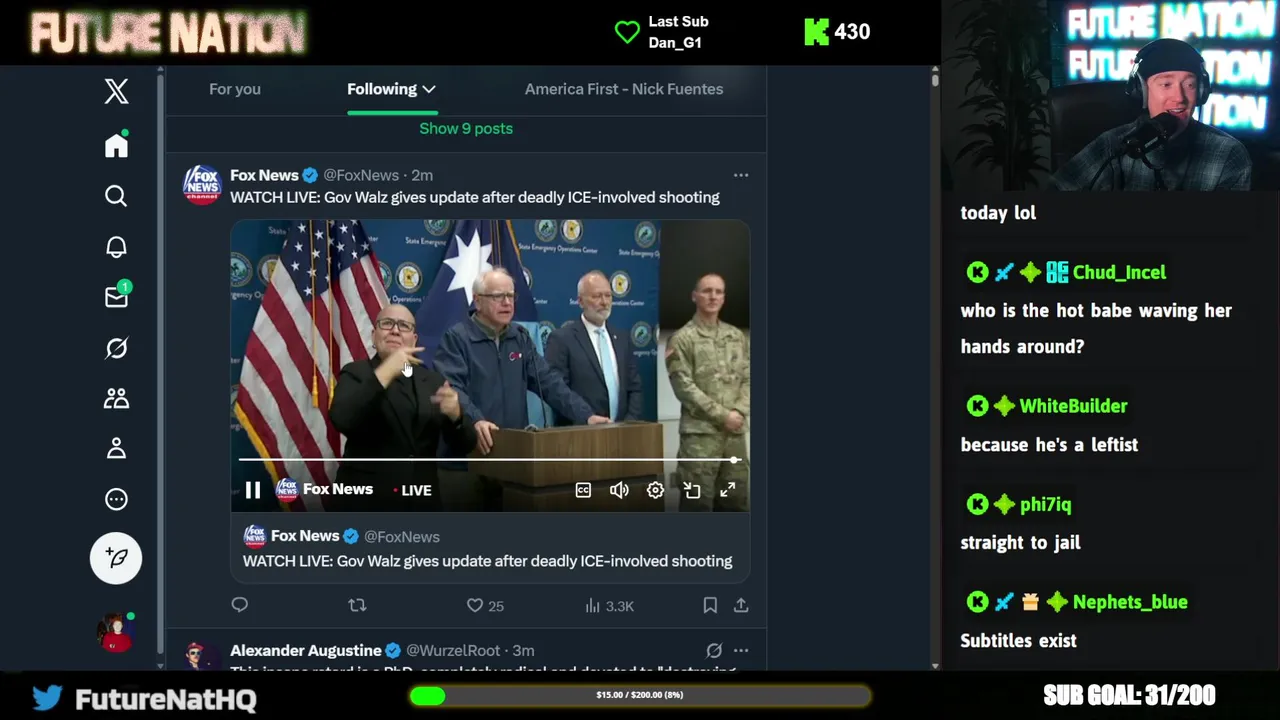Image resolution: width=1280 pixels, height=720 pixels.
Task: Open the Notifications bell in the sidebar
Action: pyautogui.click(x=116, y=247)
